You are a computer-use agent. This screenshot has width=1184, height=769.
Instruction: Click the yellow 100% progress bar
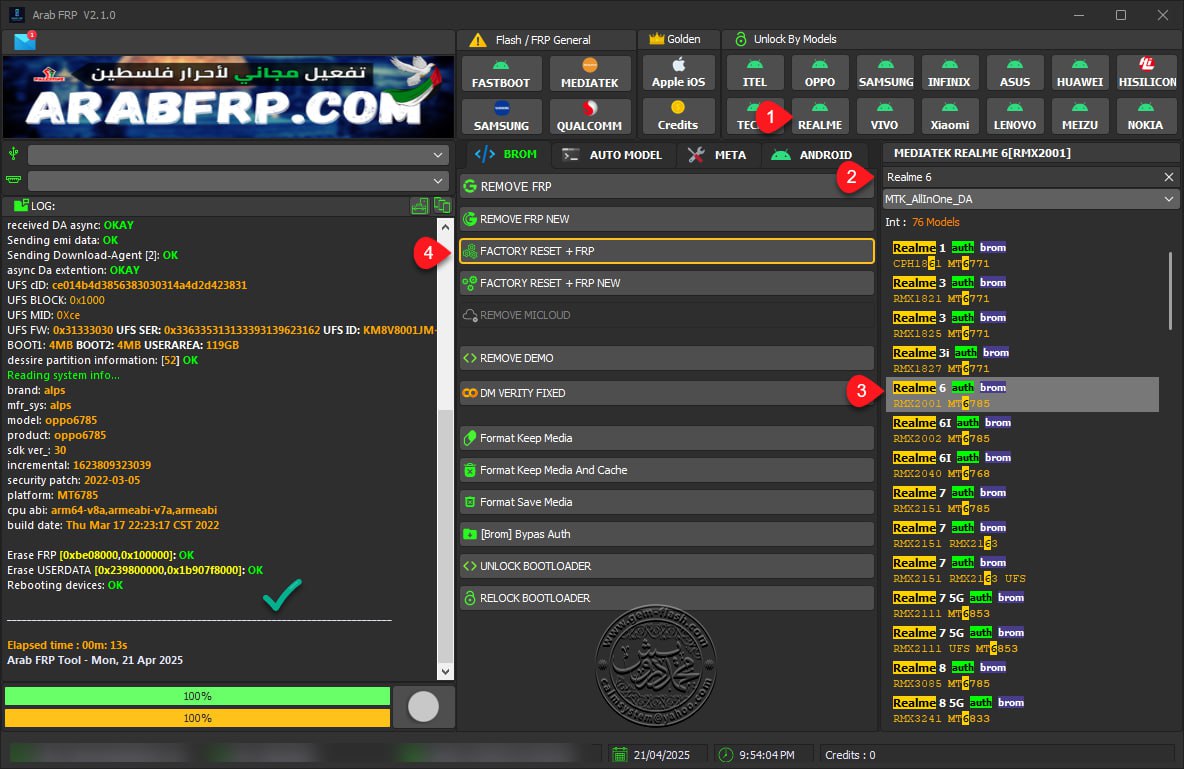click(197, 718)
